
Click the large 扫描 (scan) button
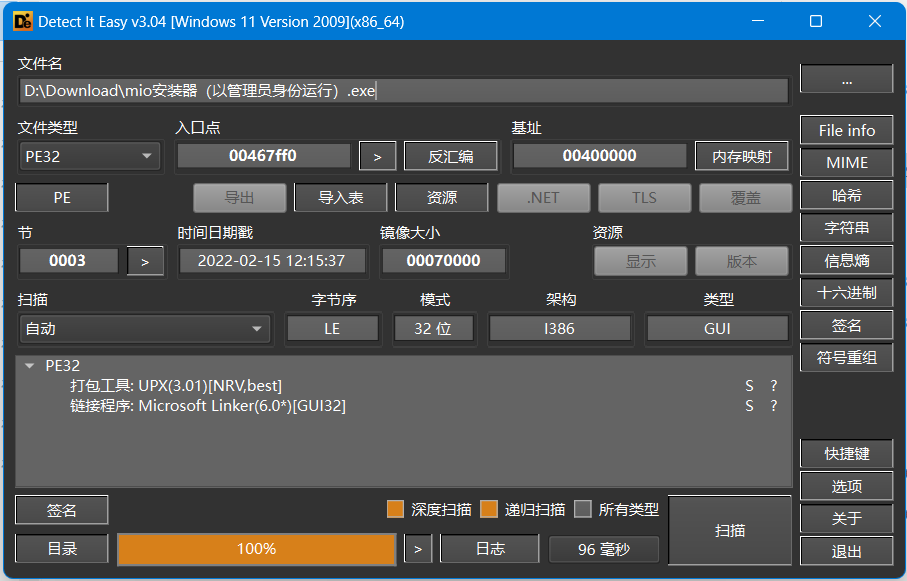tap(729, 530)
